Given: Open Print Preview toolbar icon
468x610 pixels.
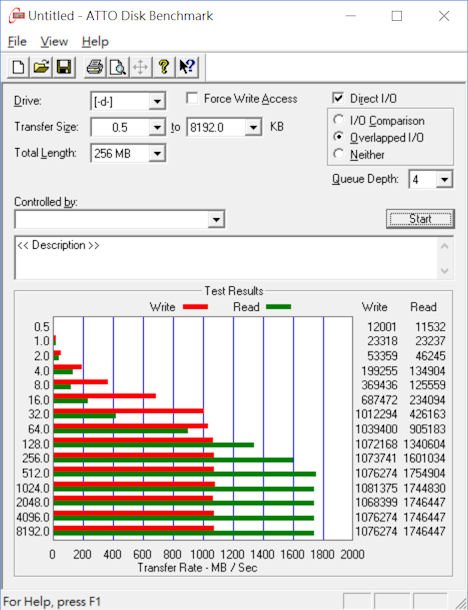Looking at the screenshot, I should (x=118, y=67).
